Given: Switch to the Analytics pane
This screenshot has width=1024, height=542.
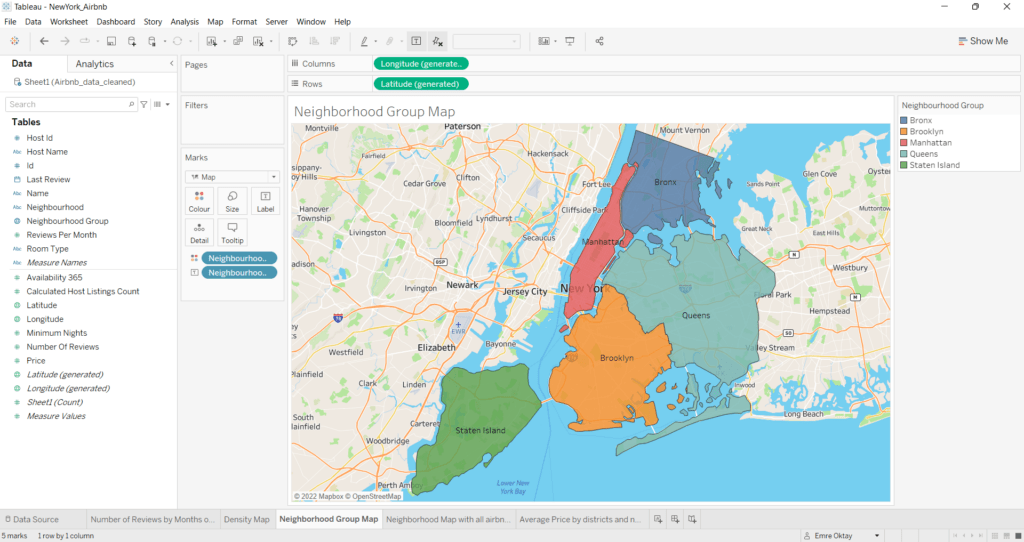Looking at the screenshot, I should 95,64.
